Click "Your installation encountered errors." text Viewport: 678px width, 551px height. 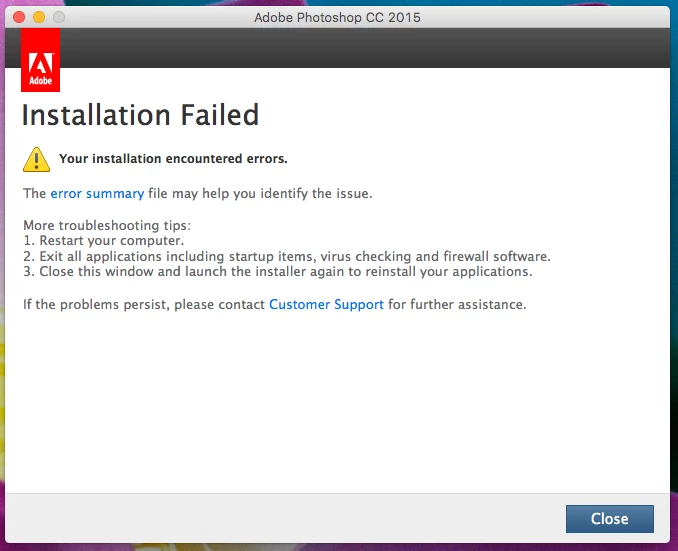pyautogui.click(x=173, y=159)
